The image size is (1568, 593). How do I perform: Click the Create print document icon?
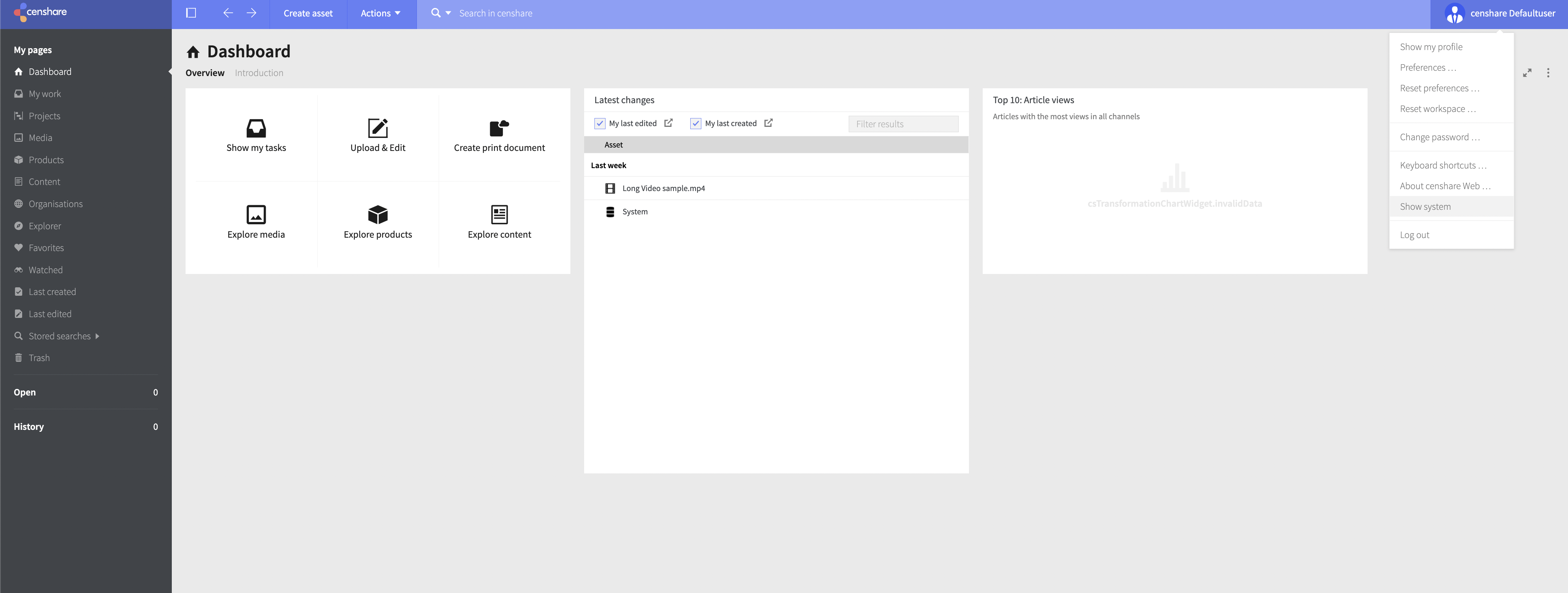pos(499,128)
